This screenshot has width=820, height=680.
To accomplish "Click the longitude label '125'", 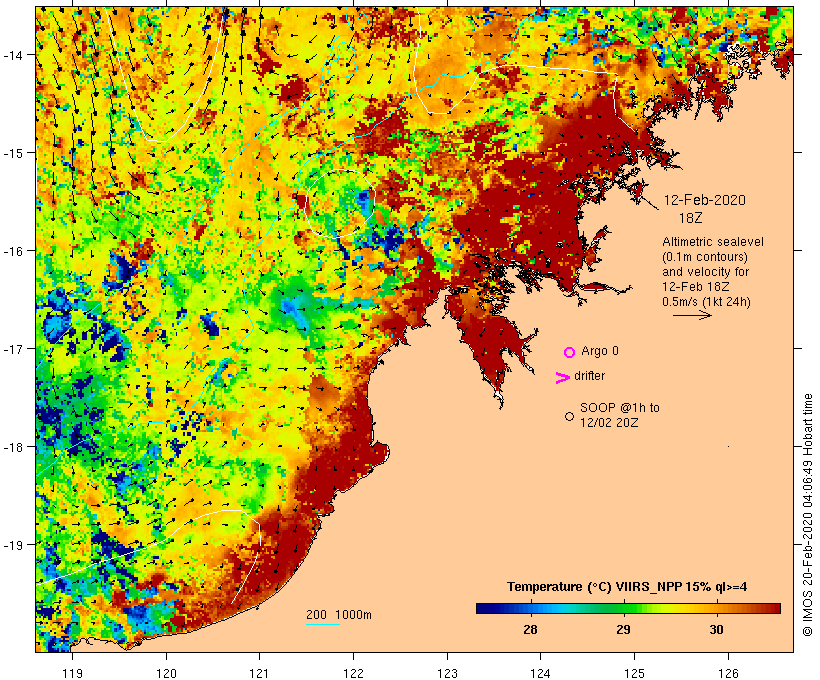I will (635, 674).
